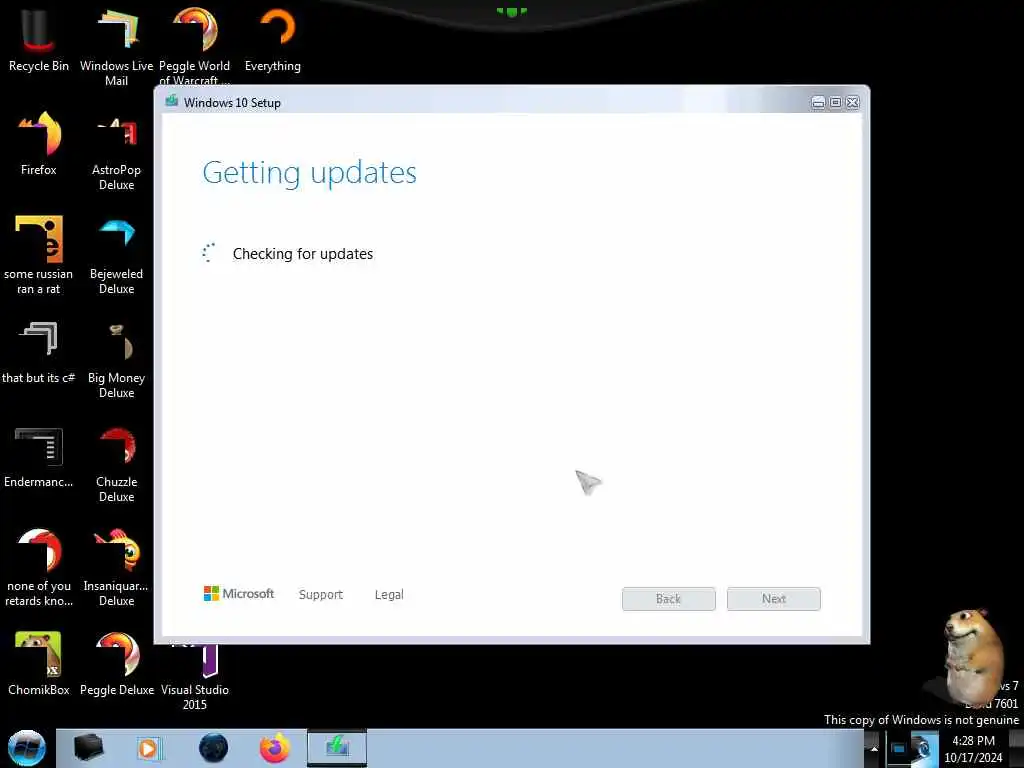Viewport: 1024px width, 768px height.
Task: Open the dark globe taskbar icon
Action: click(x=214, y=748)
